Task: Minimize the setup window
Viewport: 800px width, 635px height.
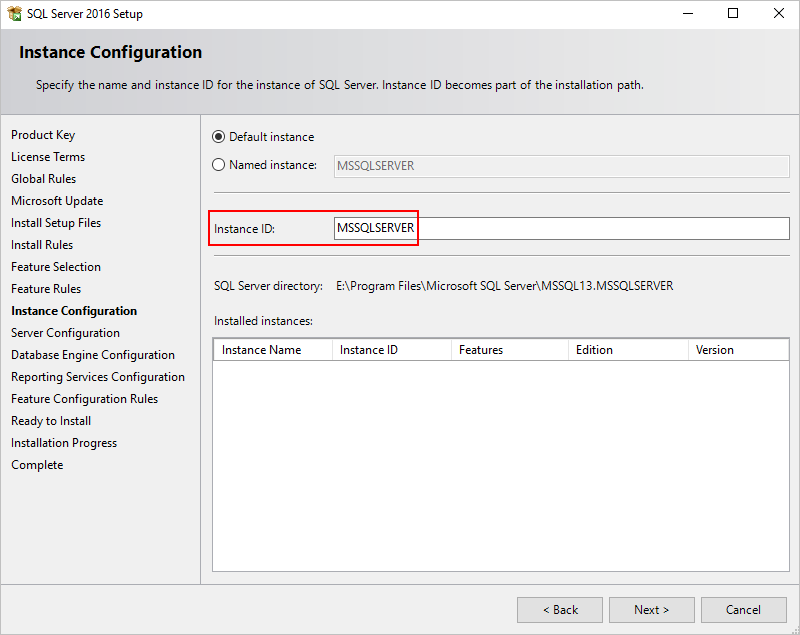Action: coord(688,13)
